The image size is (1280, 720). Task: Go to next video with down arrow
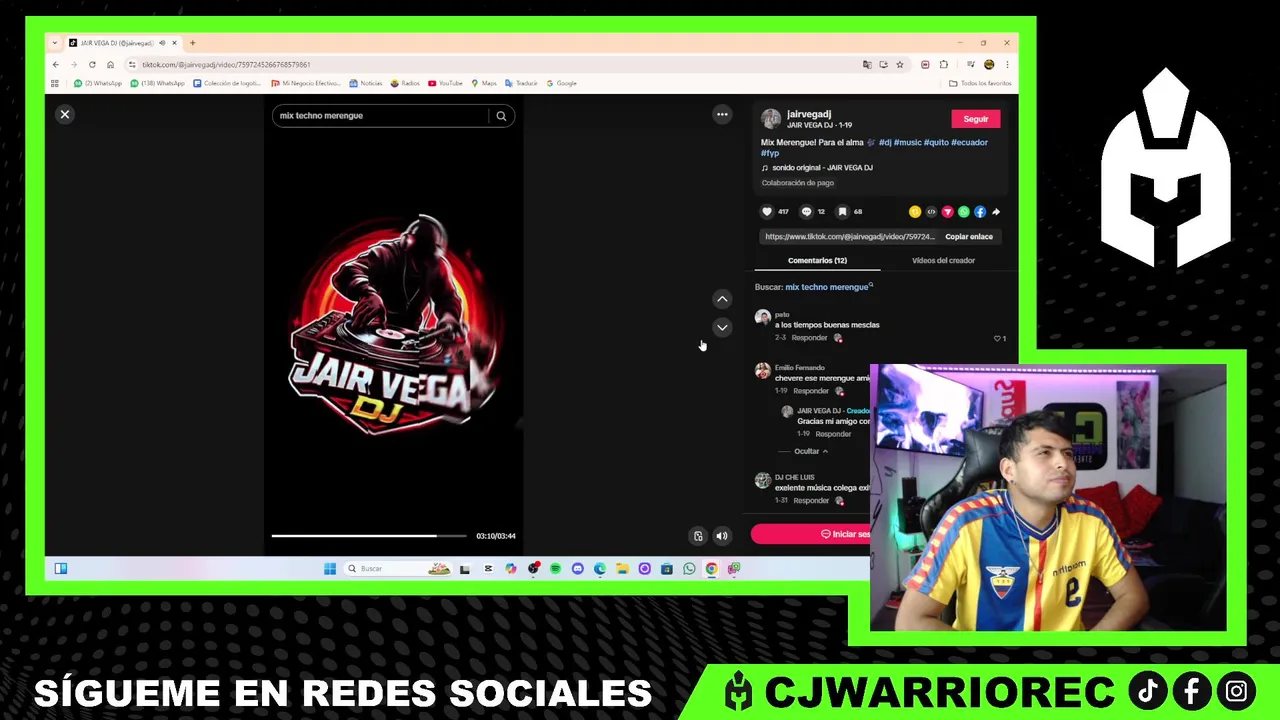pyautogui.click(x=722, y=327)
